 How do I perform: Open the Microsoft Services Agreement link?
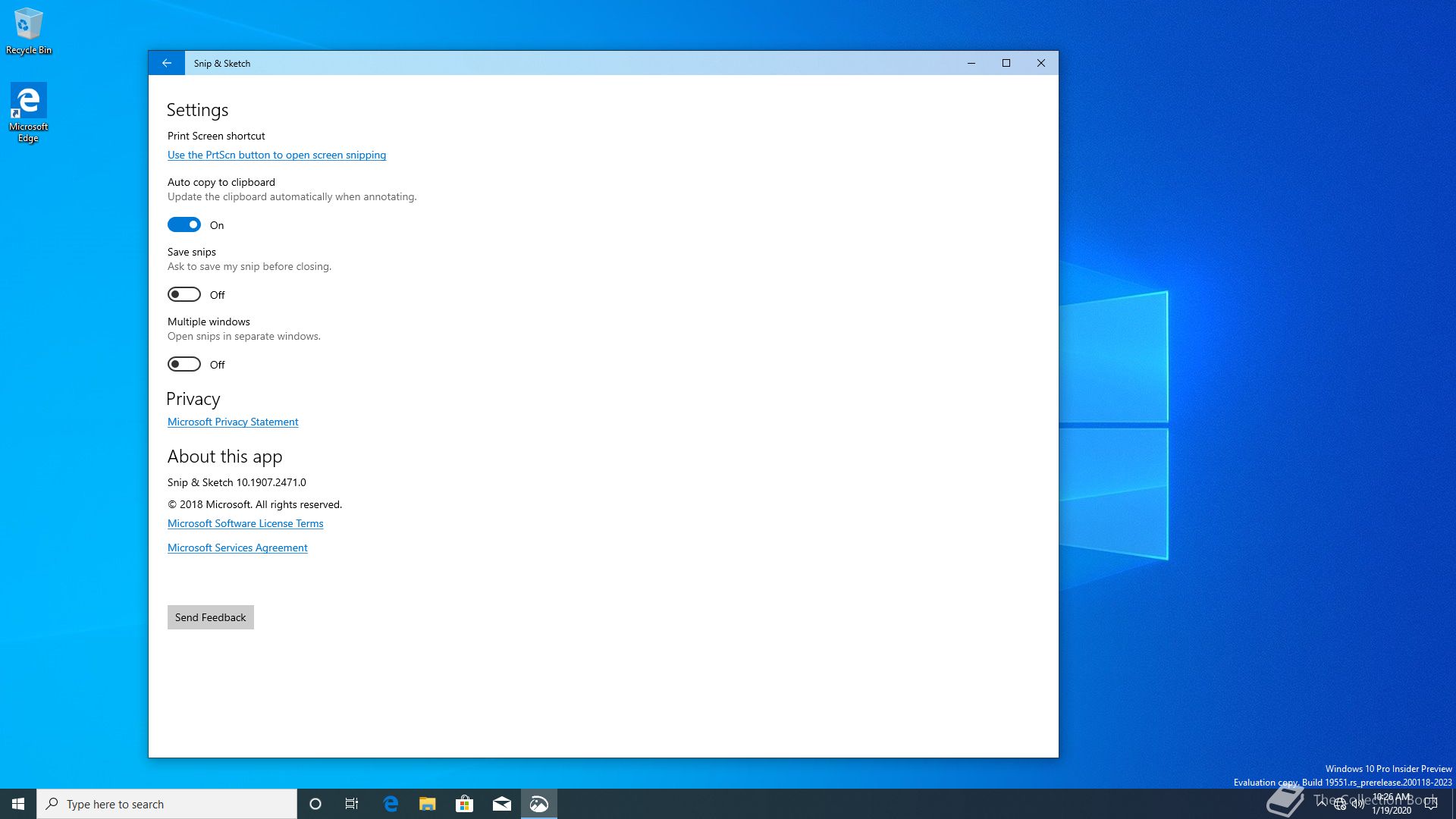pyautogui.click(x=237, y=548)
